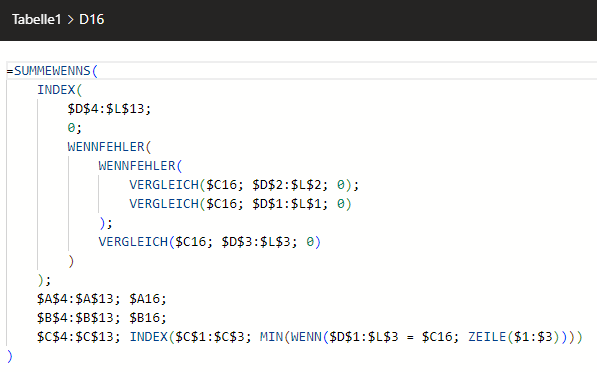Click the outer WENNFEHLER function
This screenshot has width=597, height=372.
click(106, 147)
